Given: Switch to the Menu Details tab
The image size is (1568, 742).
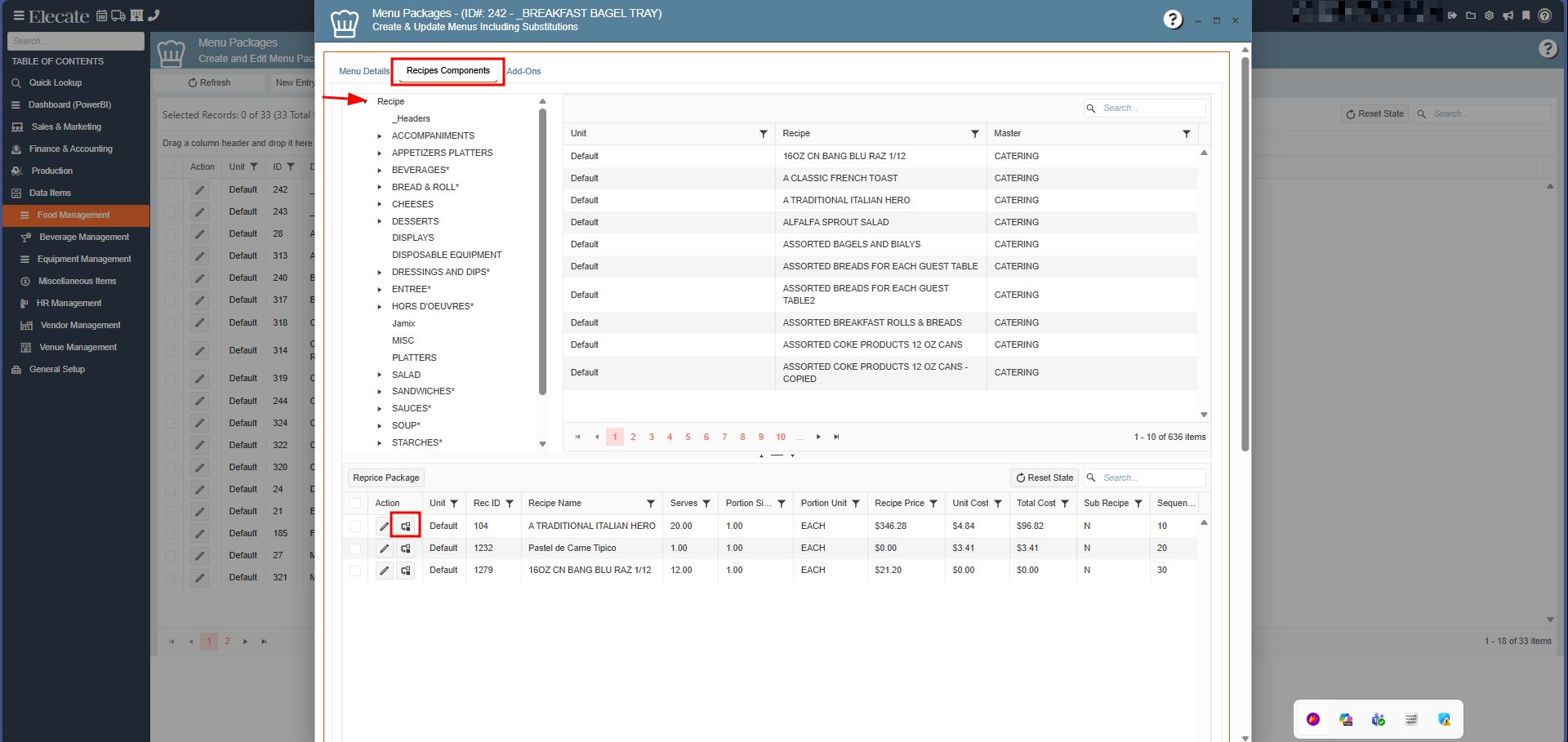Looking at the screenshot, I should tap(363, 72).
